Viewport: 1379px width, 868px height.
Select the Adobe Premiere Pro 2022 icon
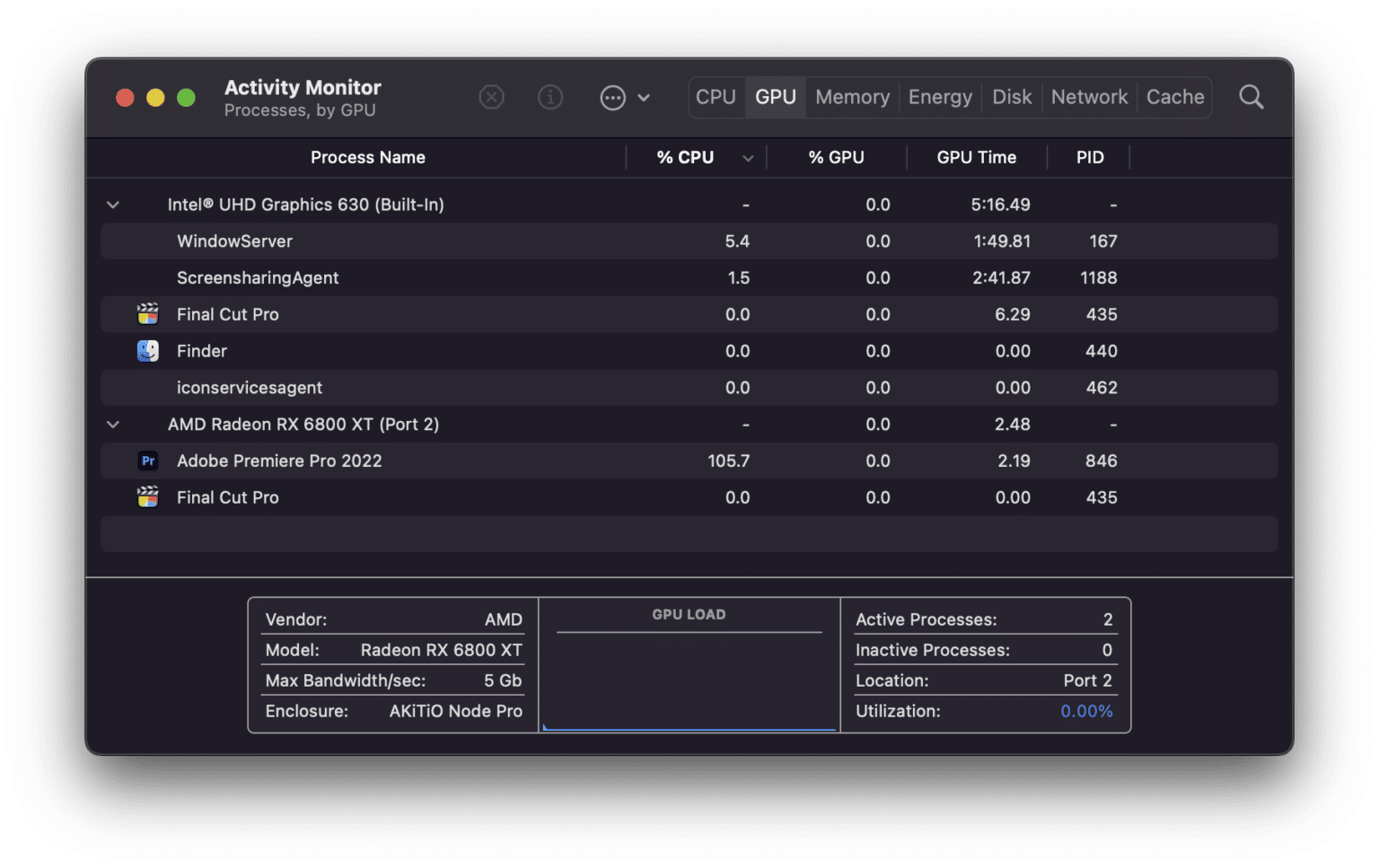point(147,460)
